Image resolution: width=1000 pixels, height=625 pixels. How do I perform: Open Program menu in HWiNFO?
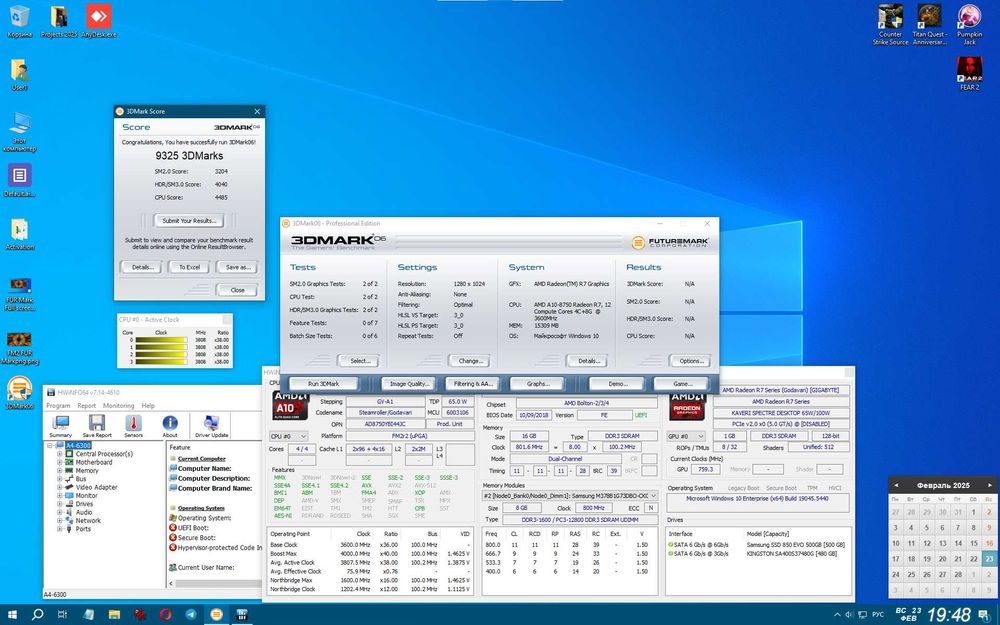[58, 406]
